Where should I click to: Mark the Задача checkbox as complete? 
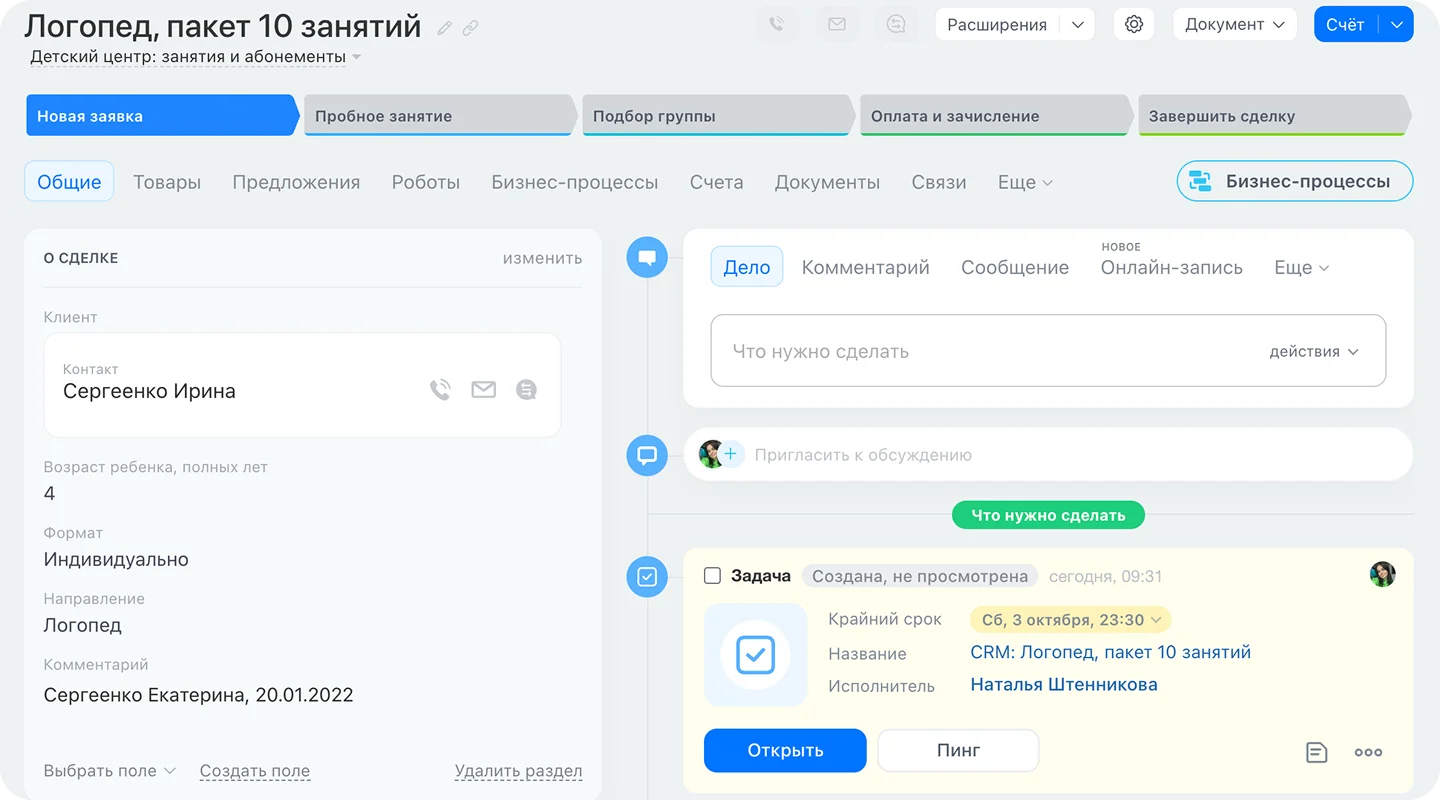712,576
